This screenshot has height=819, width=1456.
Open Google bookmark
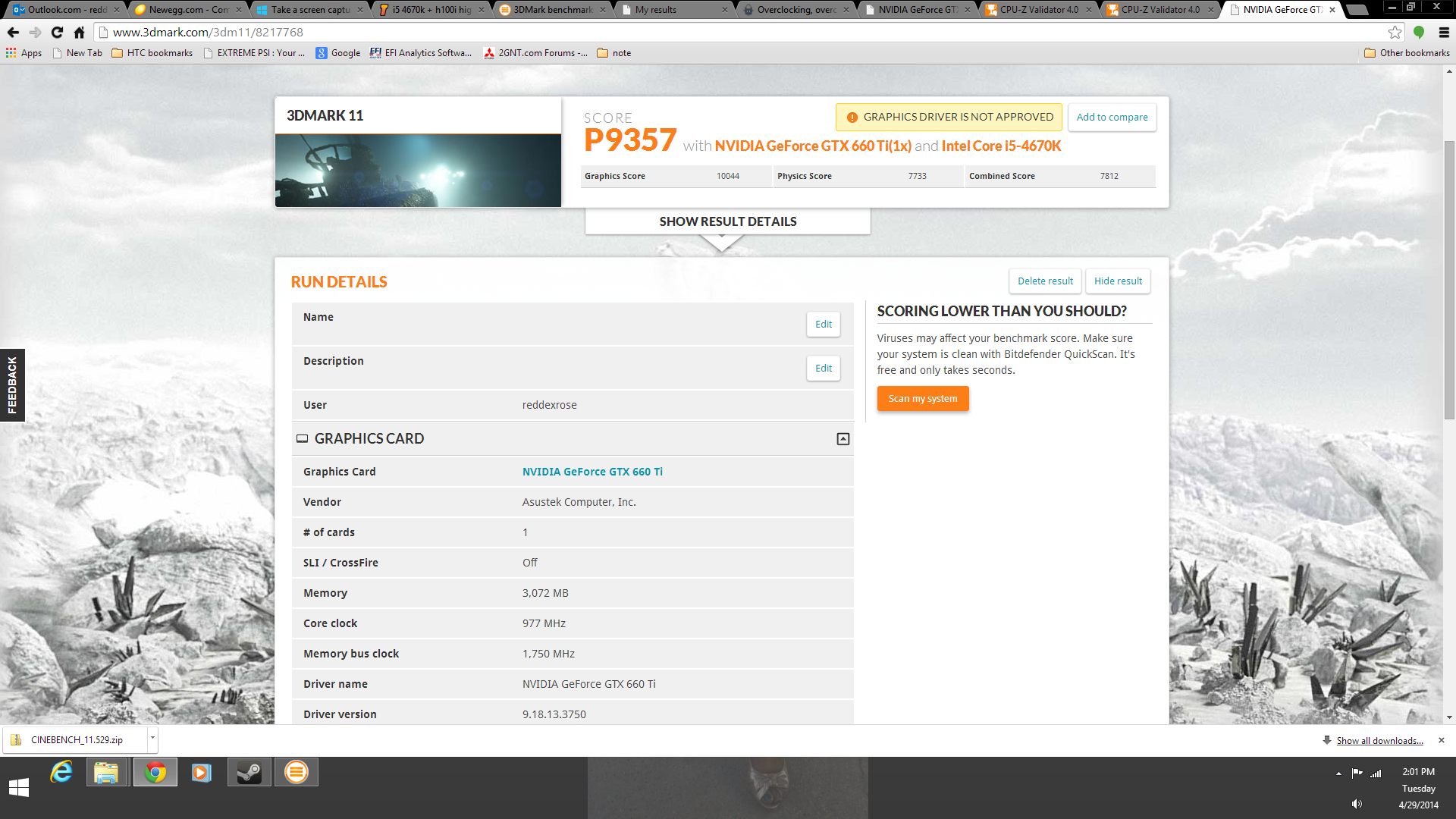(338, 53)
